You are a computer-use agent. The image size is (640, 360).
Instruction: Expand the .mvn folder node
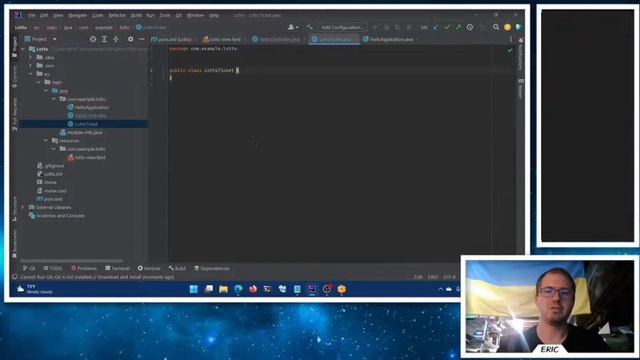click(31, 65)
